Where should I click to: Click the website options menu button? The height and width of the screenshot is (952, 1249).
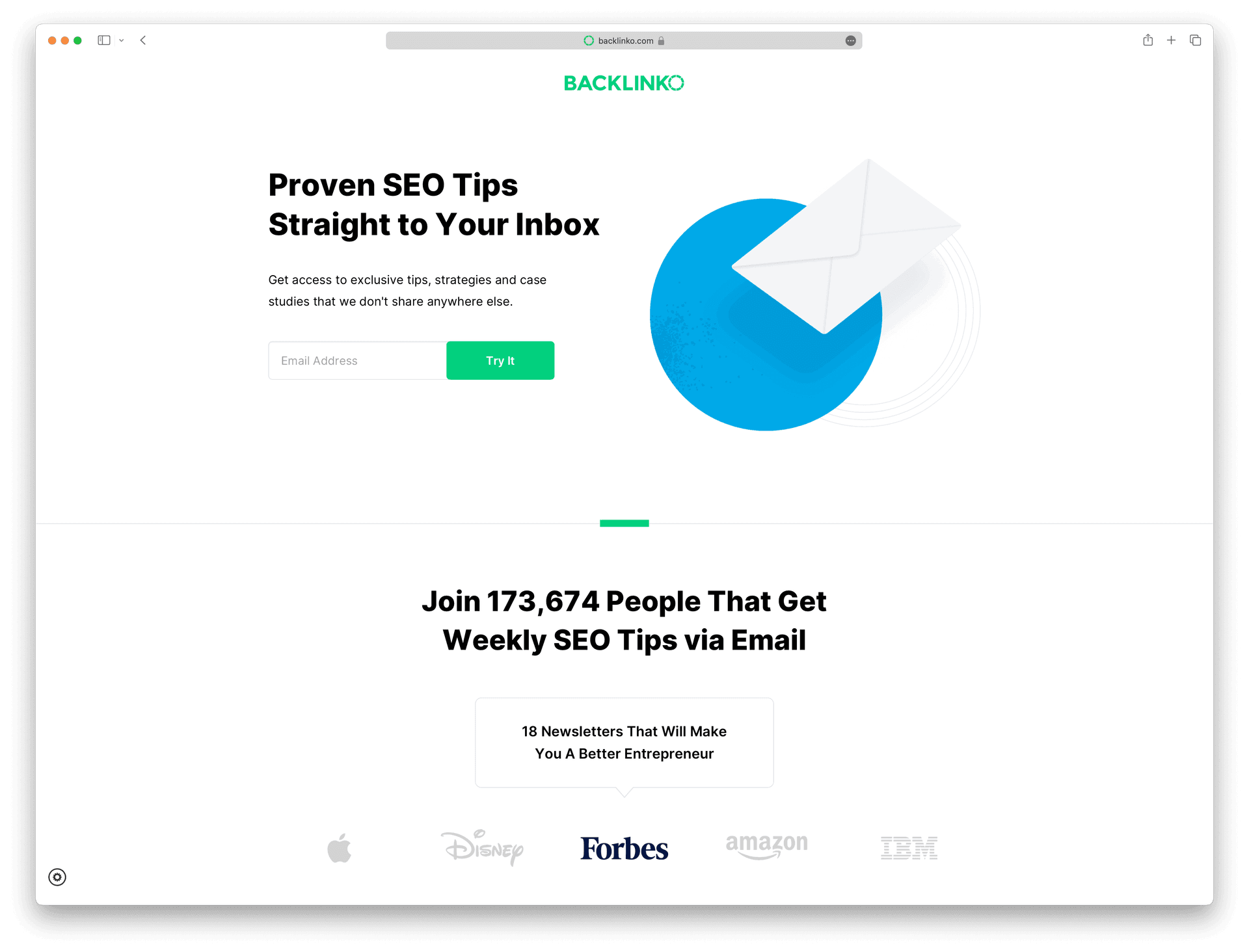(850, 40)
